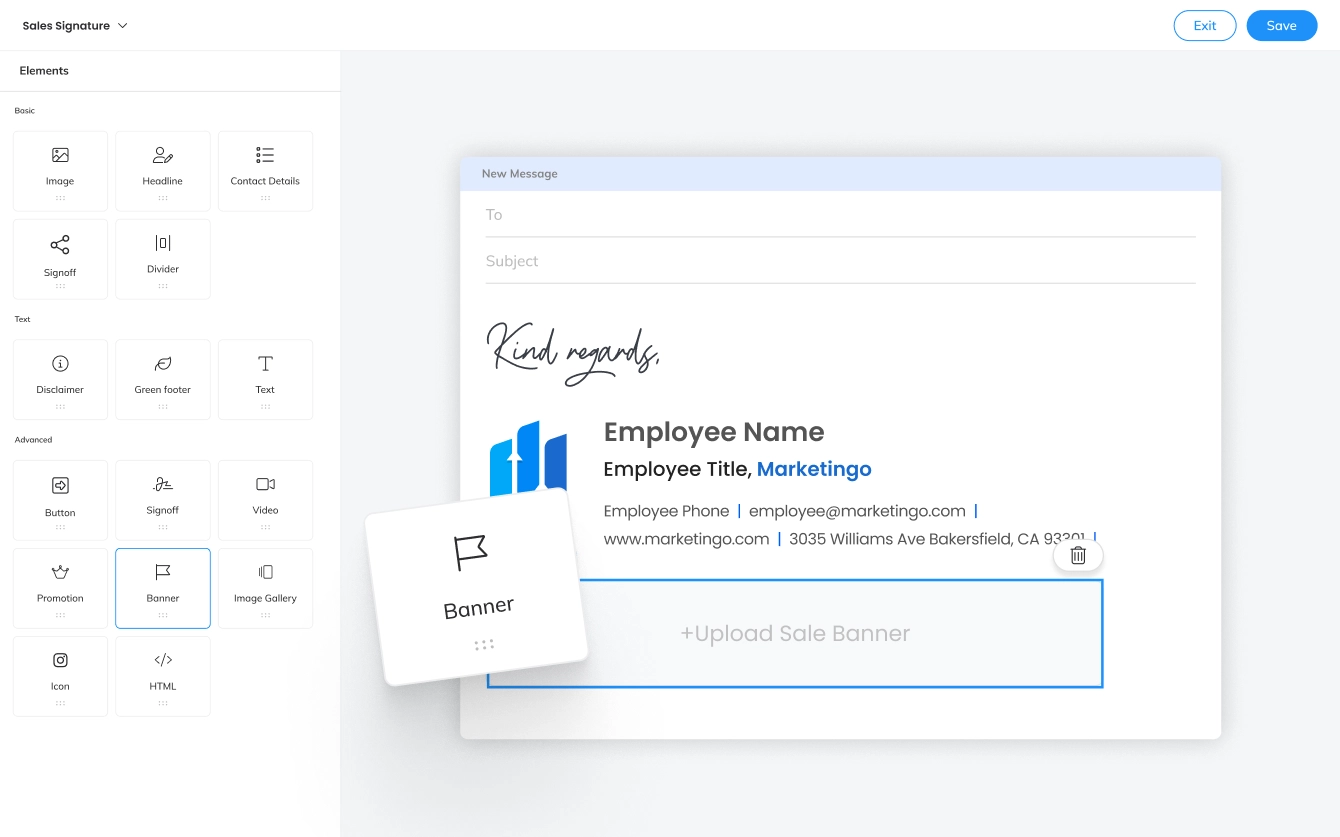Select the Disclaimer text element
The image size is (1340, 837).
pyautogui.click(x=60, y=379)
